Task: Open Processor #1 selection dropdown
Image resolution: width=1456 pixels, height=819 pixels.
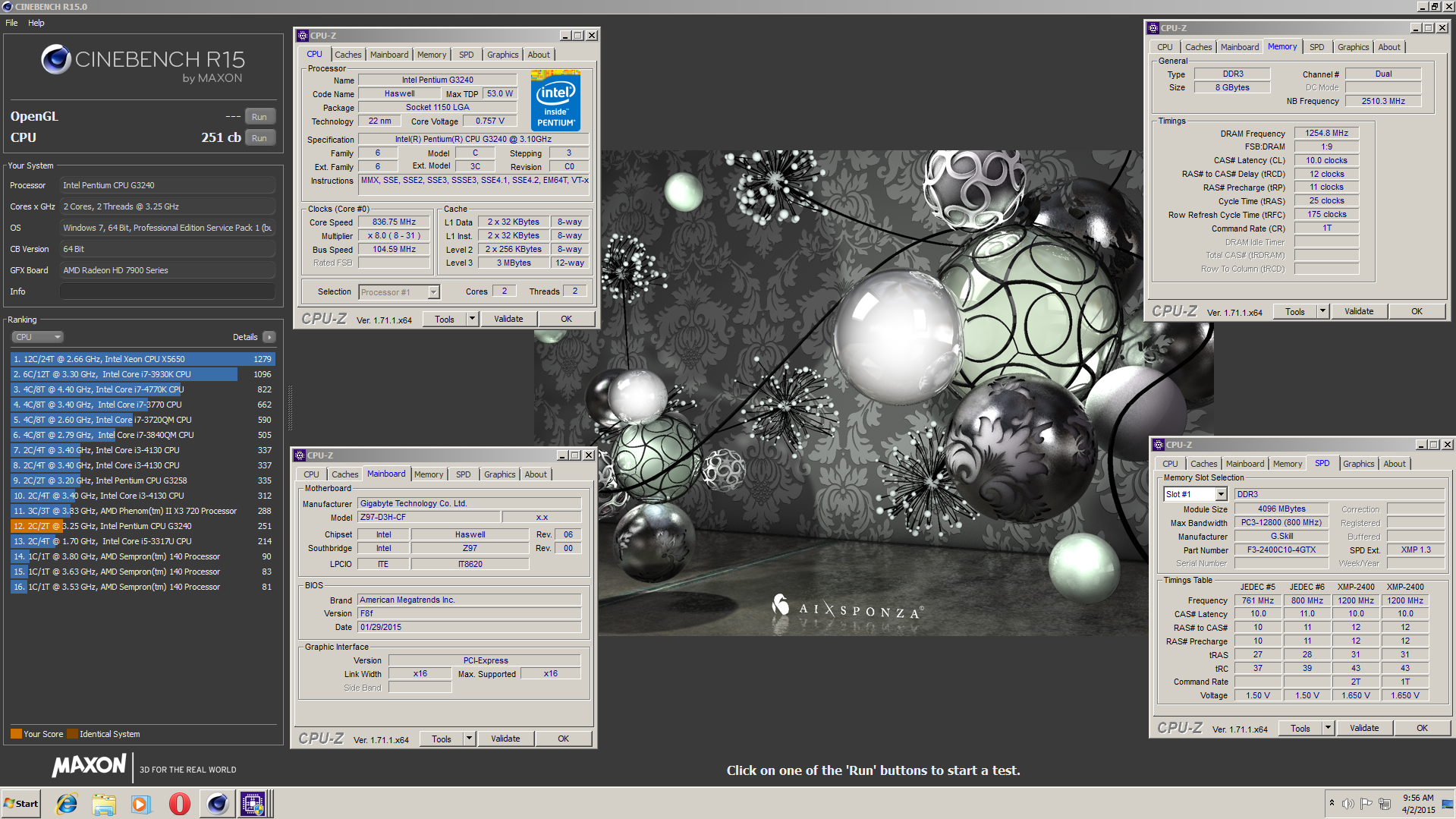Action: click(433, 292)
